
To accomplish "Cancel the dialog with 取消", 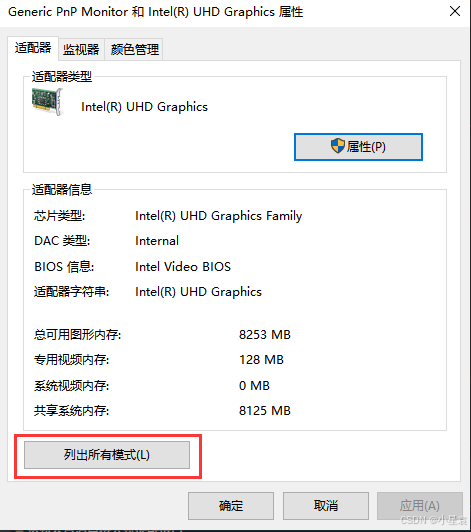I will (326, 506).
